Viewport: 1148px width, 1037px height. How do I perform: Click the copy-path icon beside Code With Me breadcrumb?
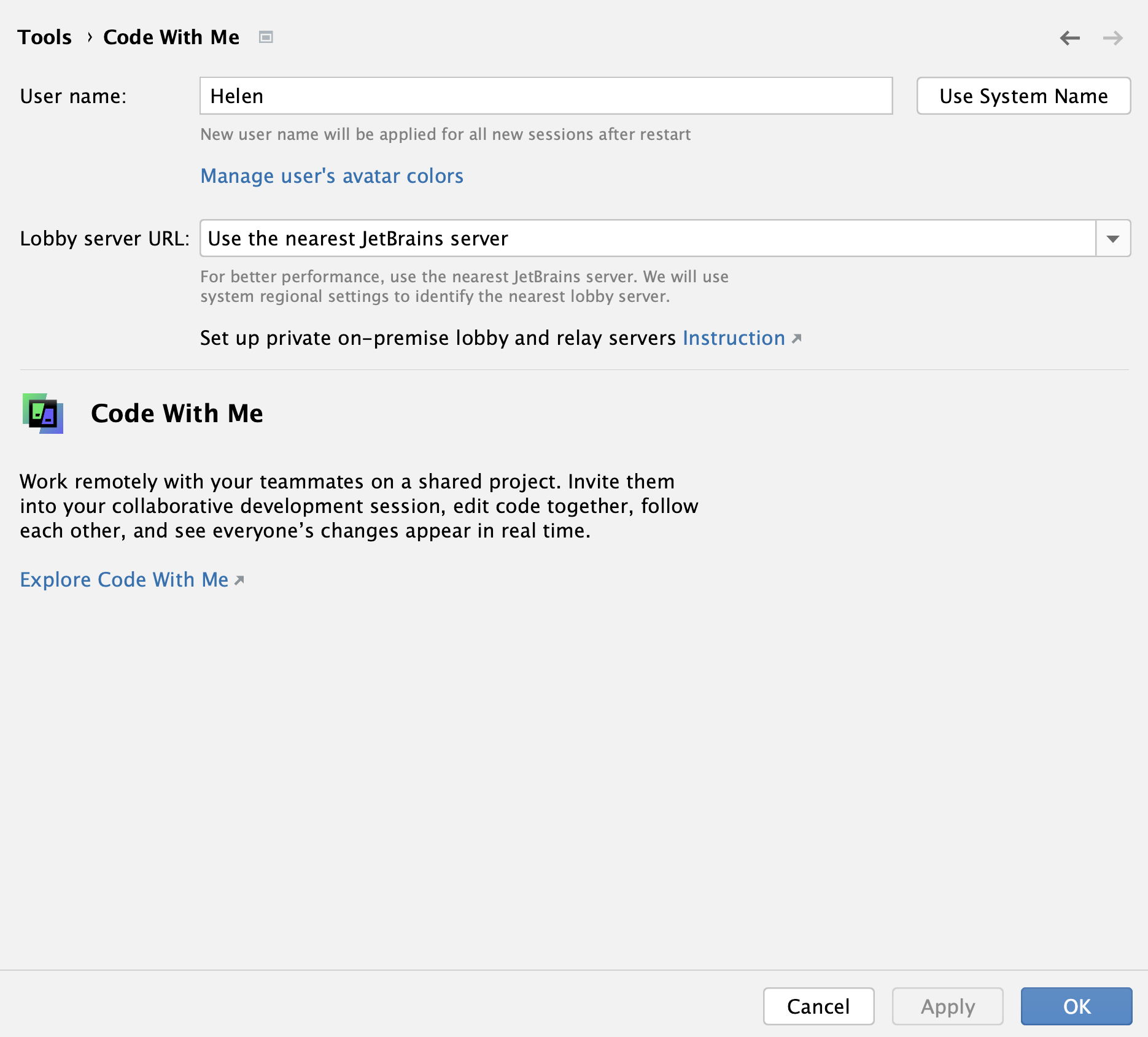coord(266,37)
